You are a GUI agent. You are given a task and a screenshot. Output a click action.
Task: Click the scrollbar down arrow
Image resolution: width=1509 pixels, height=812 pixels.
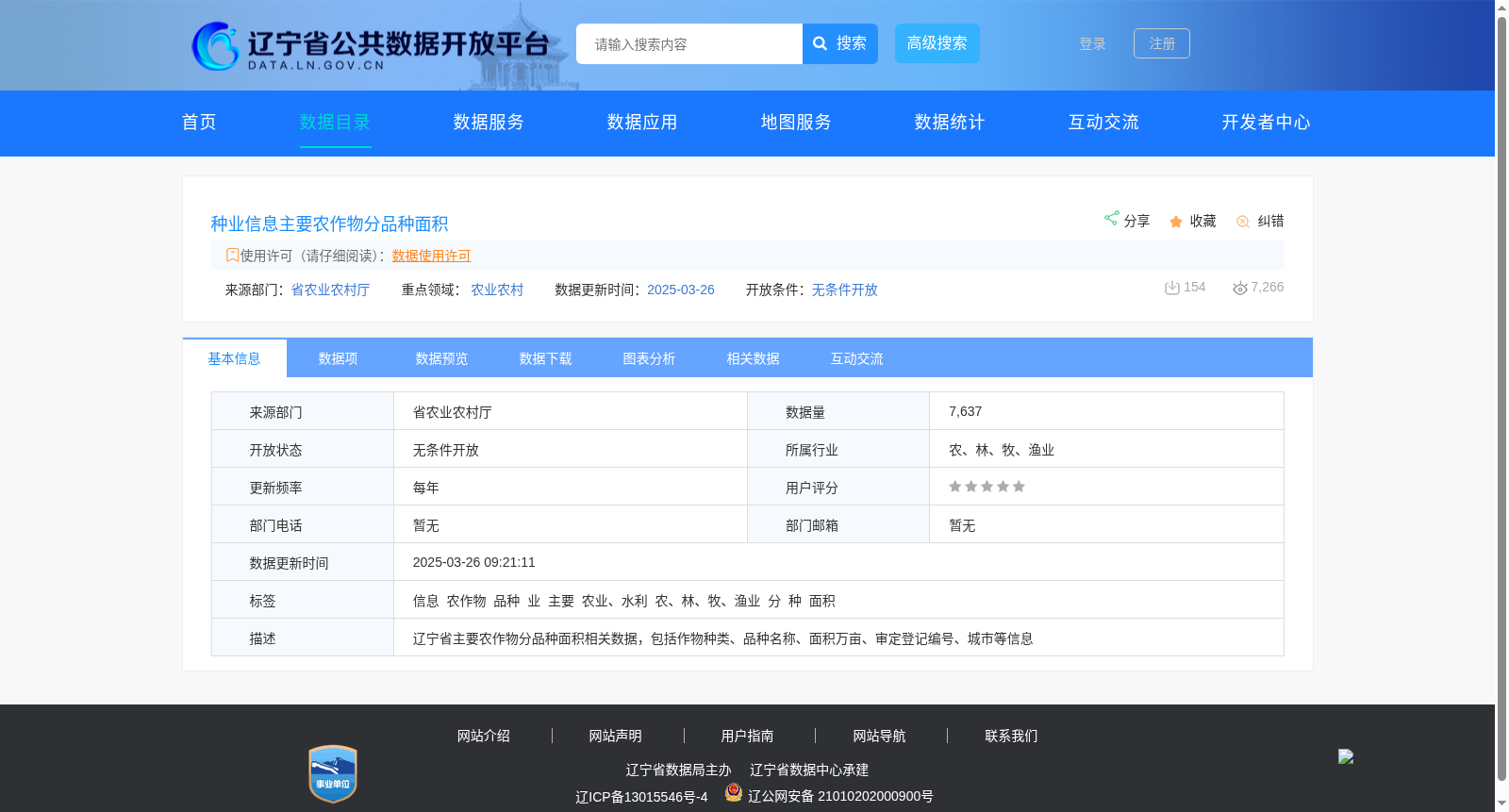pyautogui.click(x=1501, y=804)
